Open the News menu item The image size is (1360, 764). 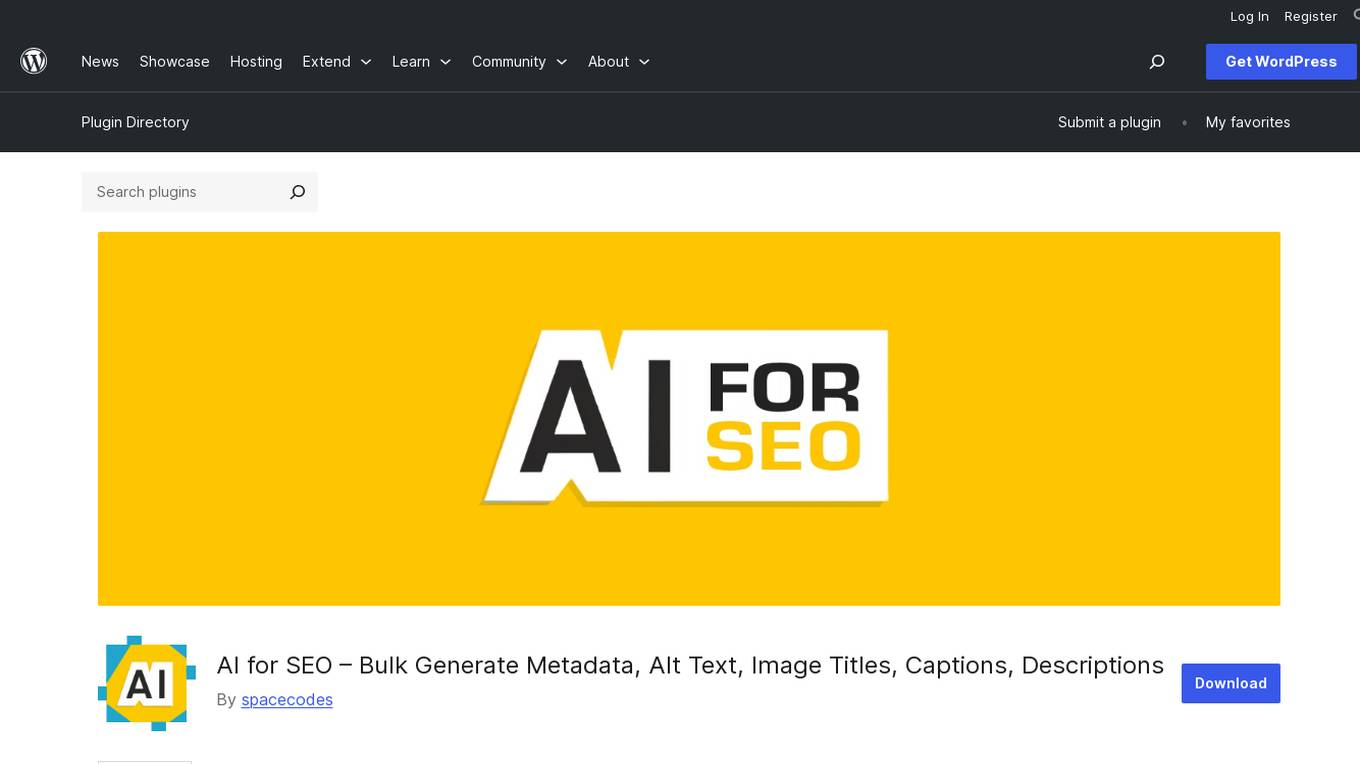tap(100, 62)
